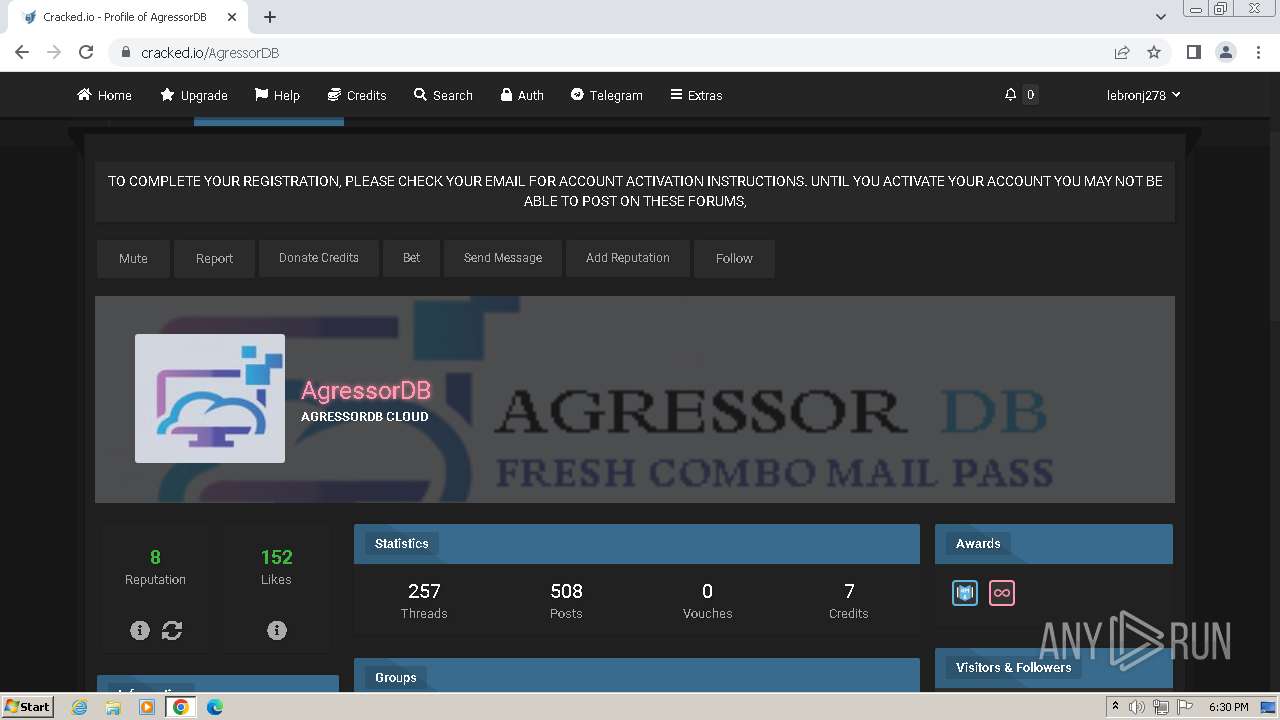
Task: Click the 7 Credits count
Action: point(849,591)
